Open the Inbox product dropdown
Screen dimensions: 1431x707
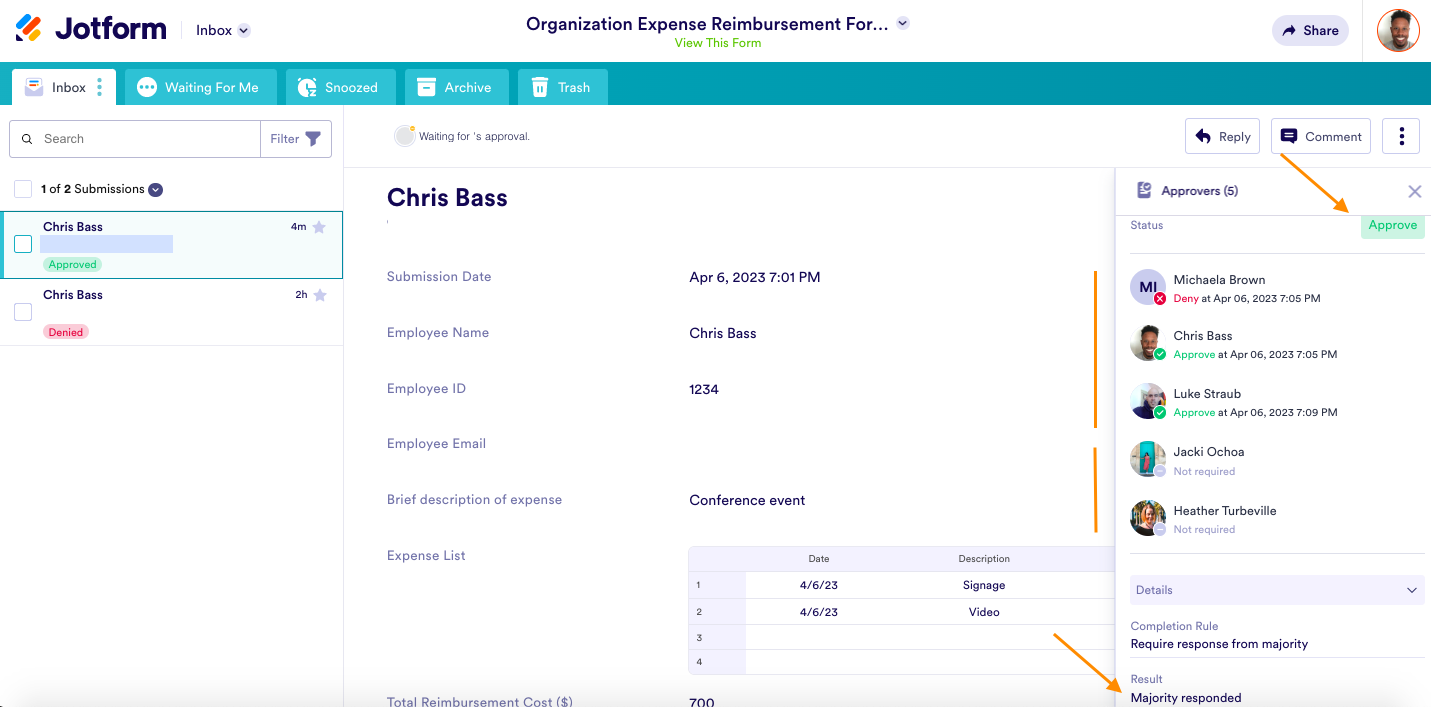pos(223,30)
